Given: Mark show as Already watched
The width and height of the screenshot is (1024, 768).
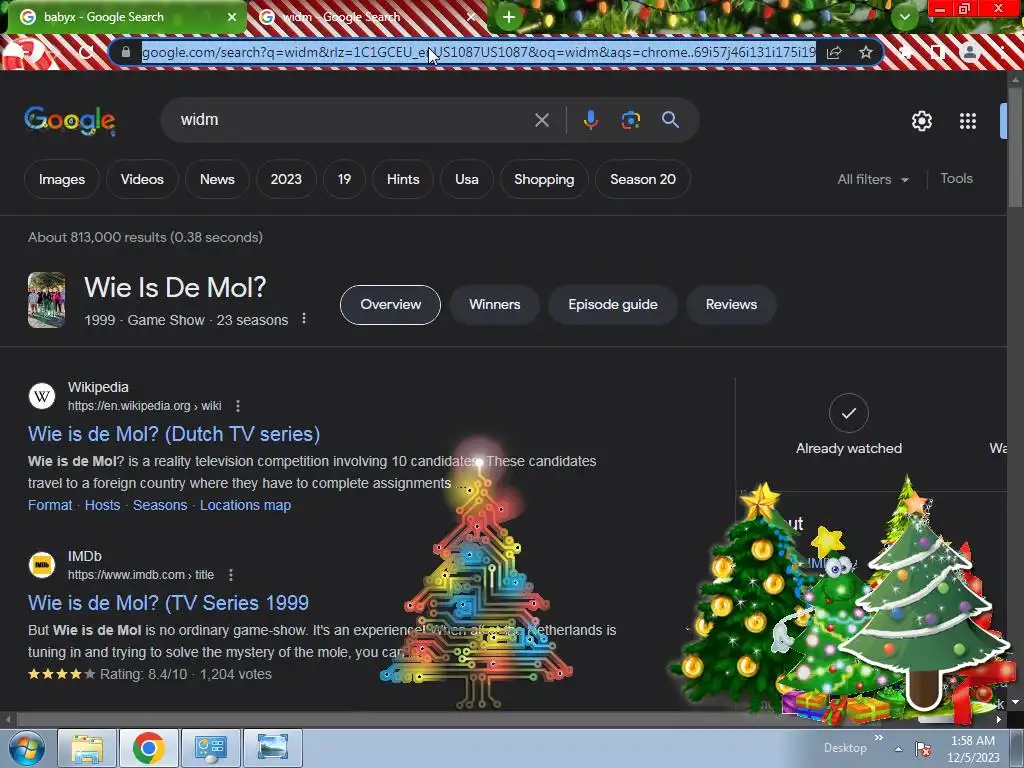Looking at the screenshot, I should pos(849,424).
